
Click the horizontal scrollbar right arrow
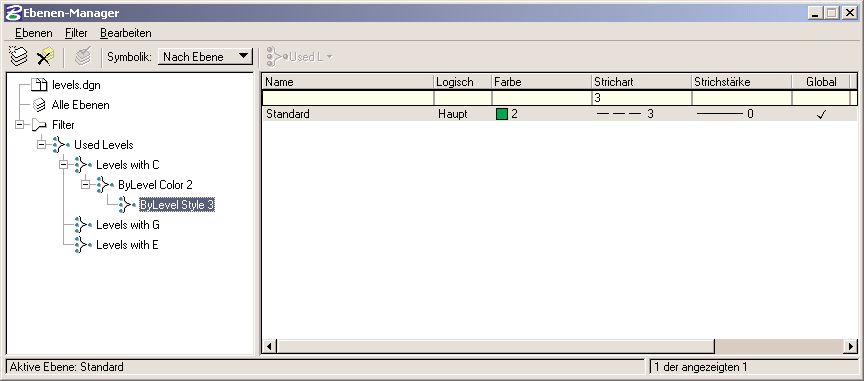pyautogui.click(x=850, y=346)
